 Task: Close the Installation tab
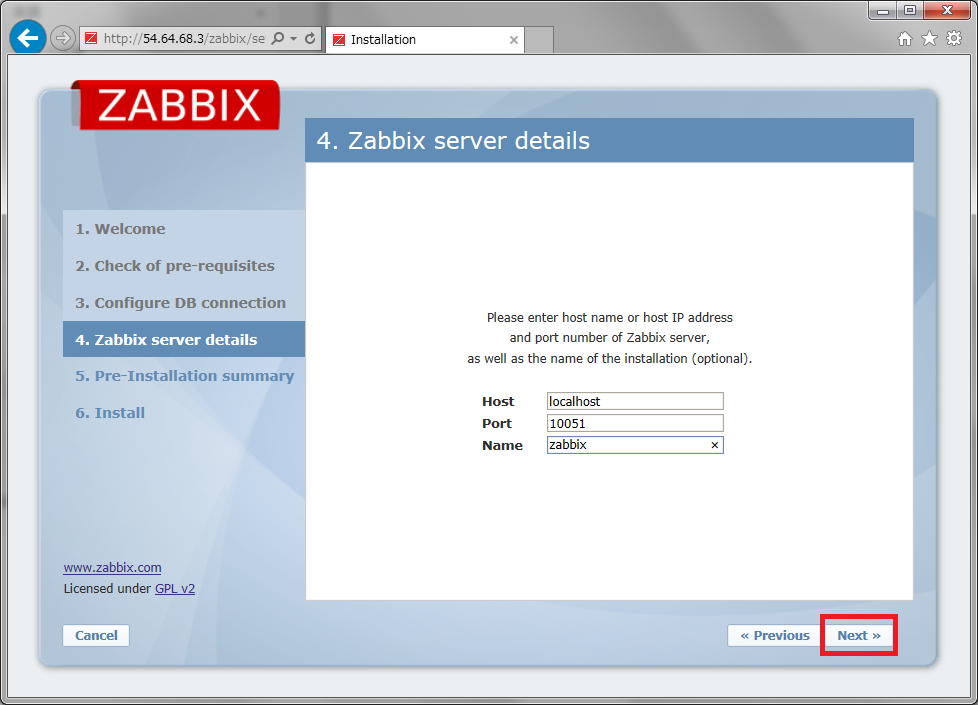[x=513, y=40]
